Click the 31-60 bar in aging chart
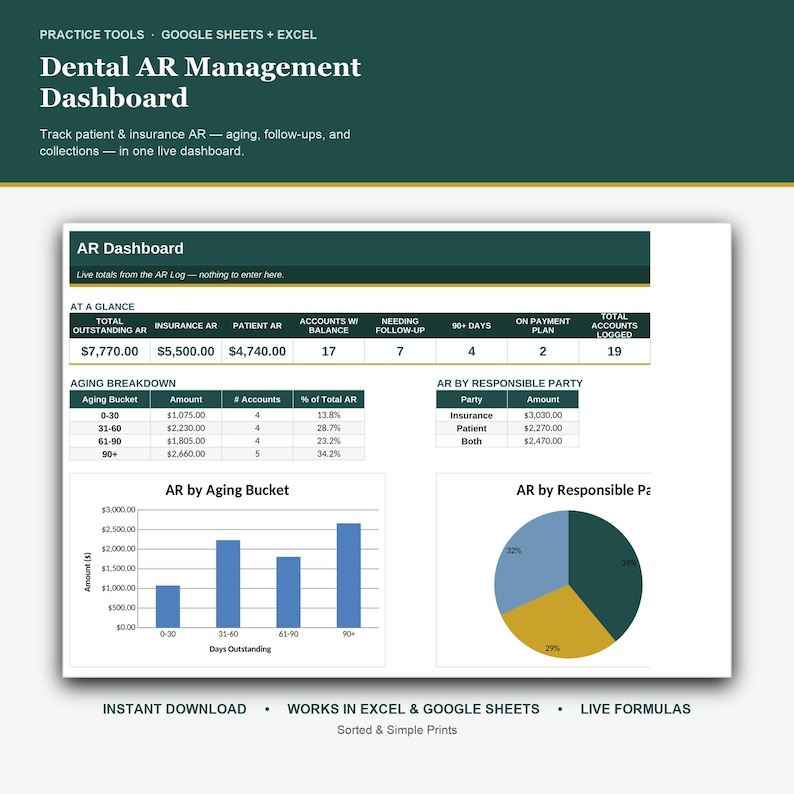794x794 pixels. tap(228, 583)
